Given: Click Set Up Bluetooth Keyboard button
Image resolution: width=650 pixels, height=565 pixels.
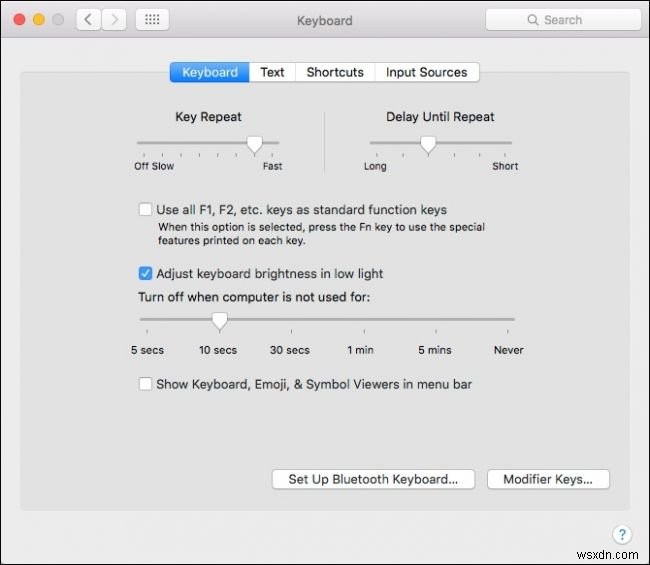Looking at the screenshot, I should click(x=373, y=479).
